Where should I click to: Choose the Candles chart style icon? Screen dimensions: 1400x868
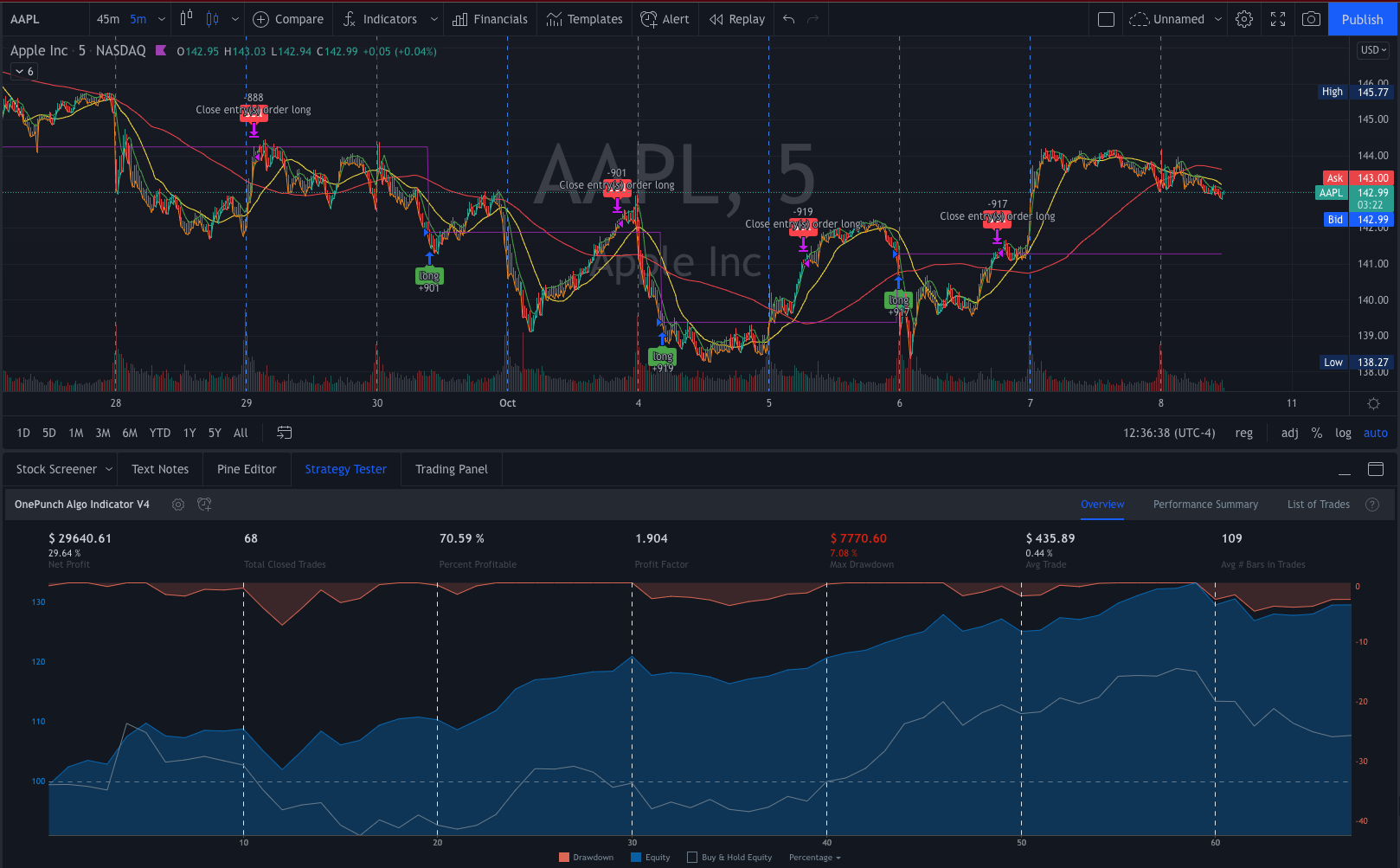coord(212,19)
